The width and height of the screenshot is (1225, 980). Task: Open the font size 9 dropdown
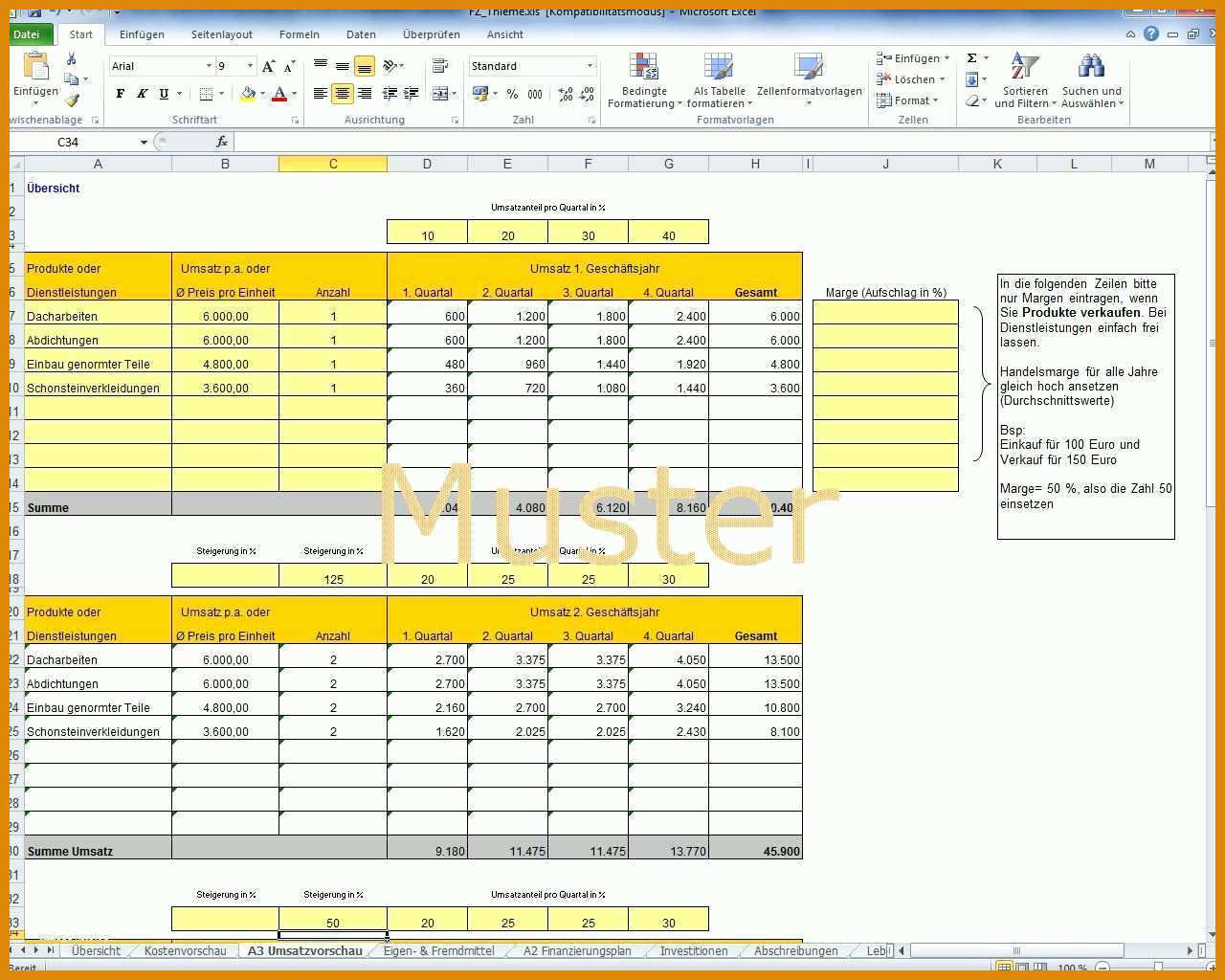[x=251, y=66]
